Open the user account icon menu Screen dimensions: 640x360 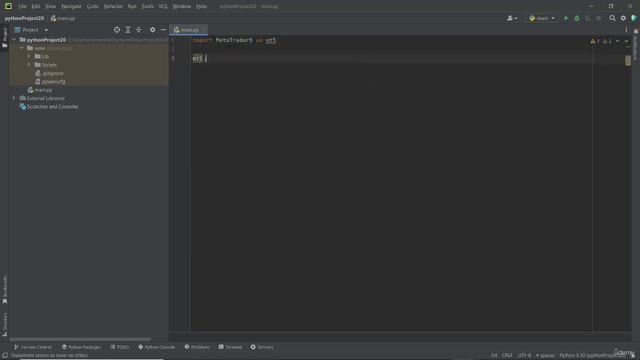(512, 18)
